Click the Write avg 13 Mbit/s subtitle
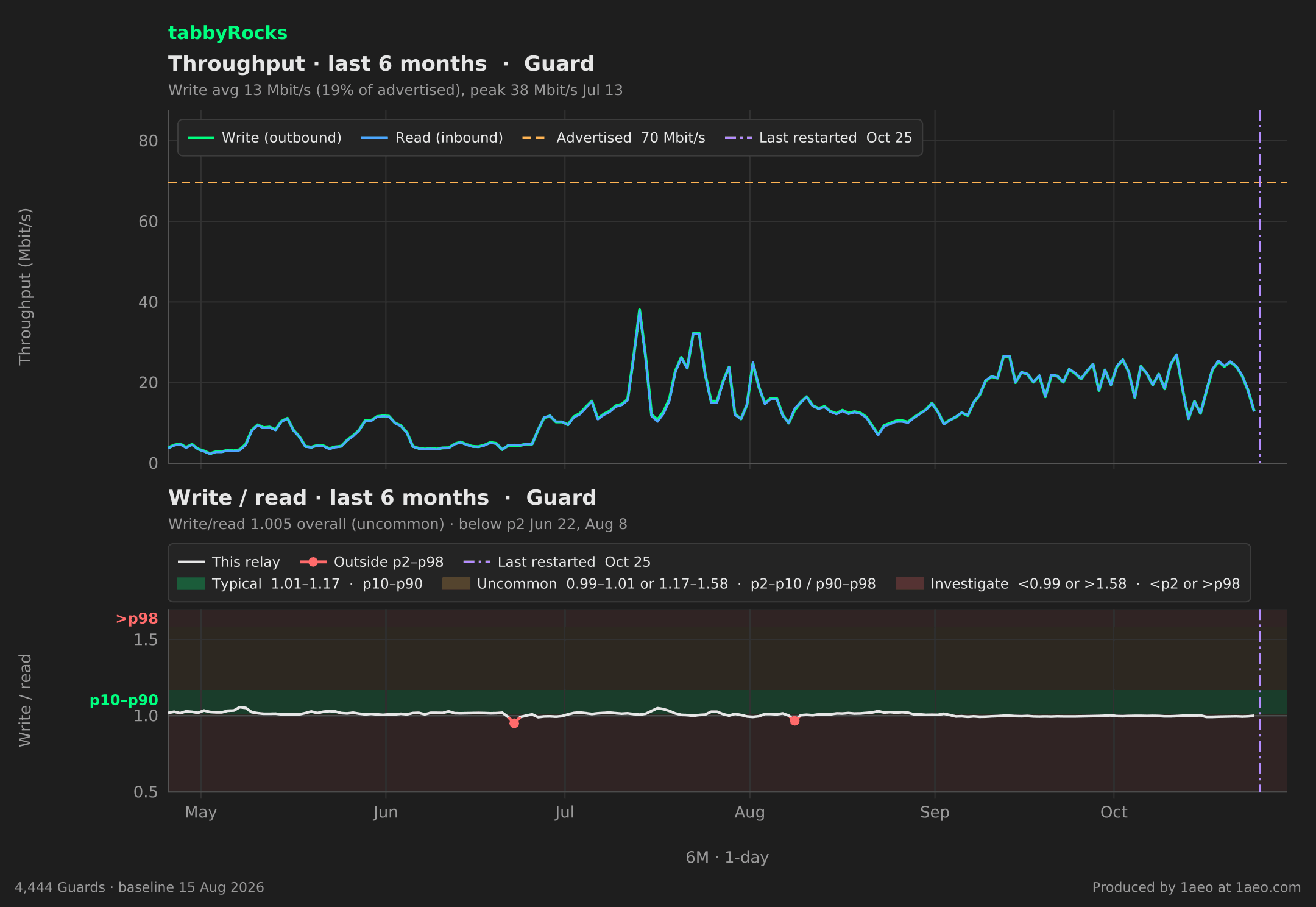Image resolution: width=1316 pixels, height=907 pixels. (395, 90)
